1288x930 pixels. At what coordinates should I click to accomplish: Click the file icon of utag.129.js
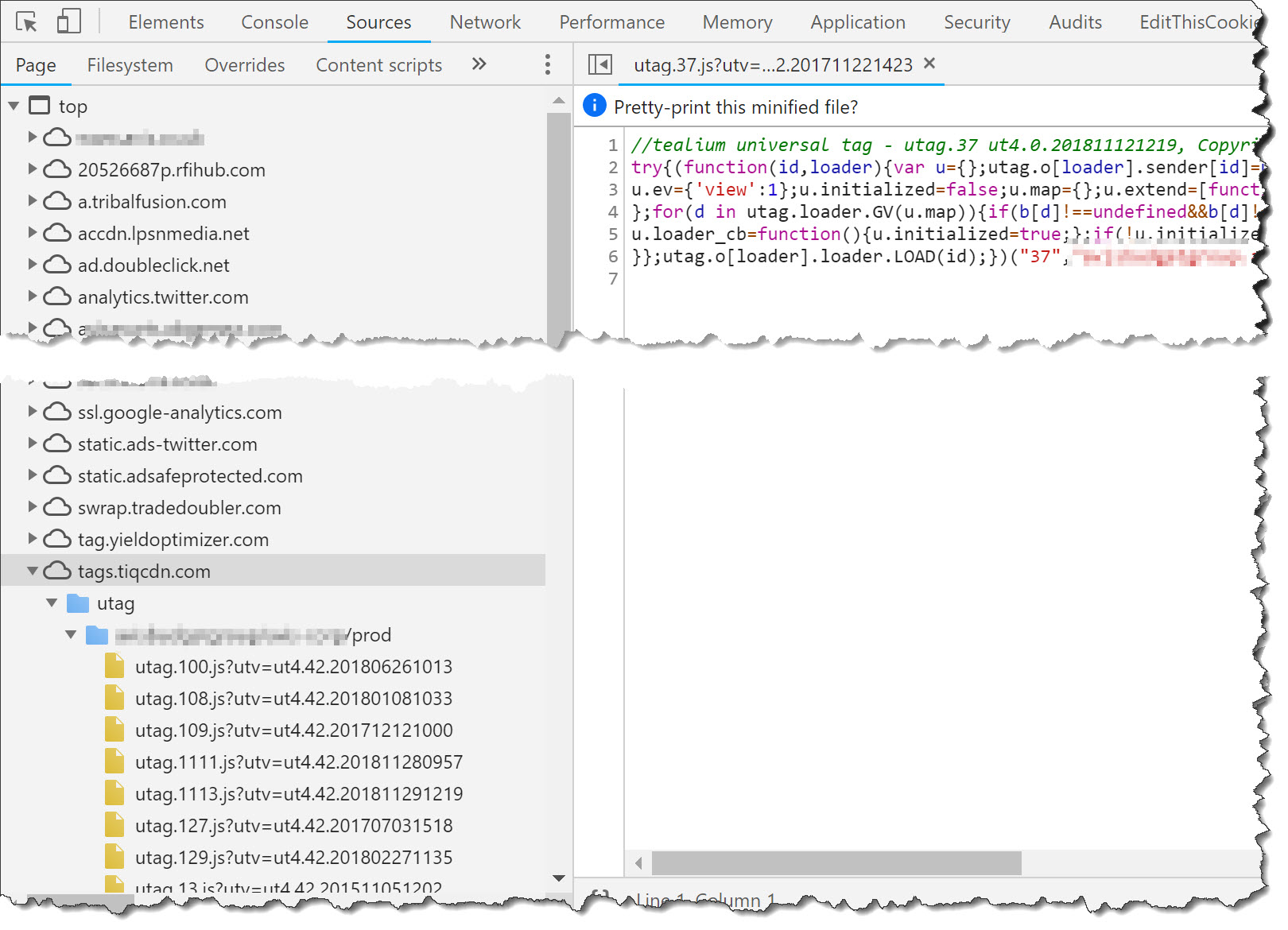114,857
